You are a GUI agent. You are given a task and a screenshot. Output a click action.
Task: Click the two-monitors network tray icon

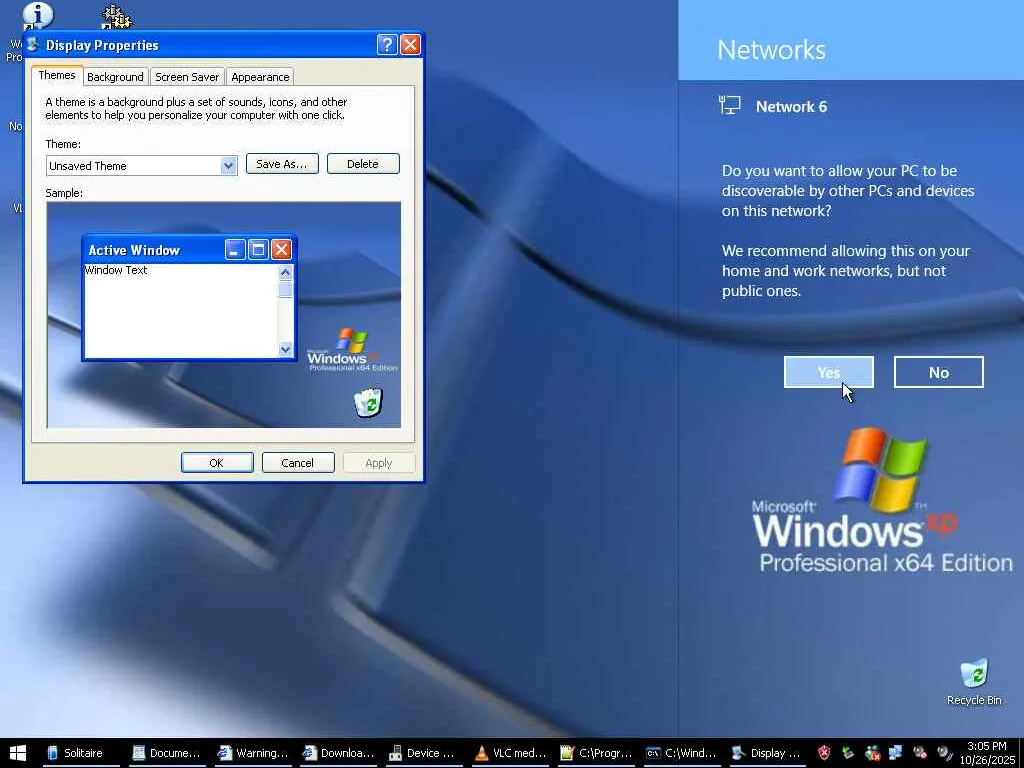(895, 753)
